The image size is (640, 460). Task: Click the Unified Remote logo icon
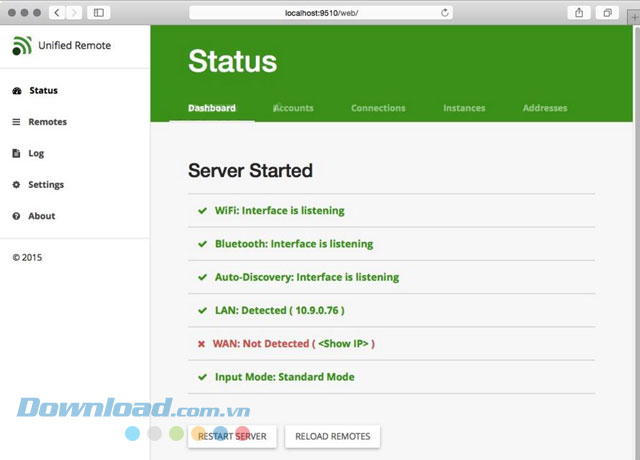point(22,46)
